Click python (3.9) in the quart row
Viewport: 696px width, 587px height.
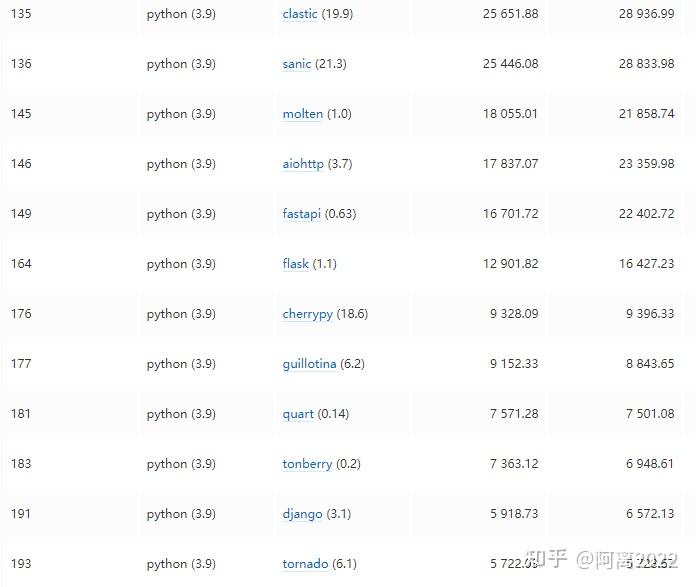pyautogui.click(x=181, y=414)
